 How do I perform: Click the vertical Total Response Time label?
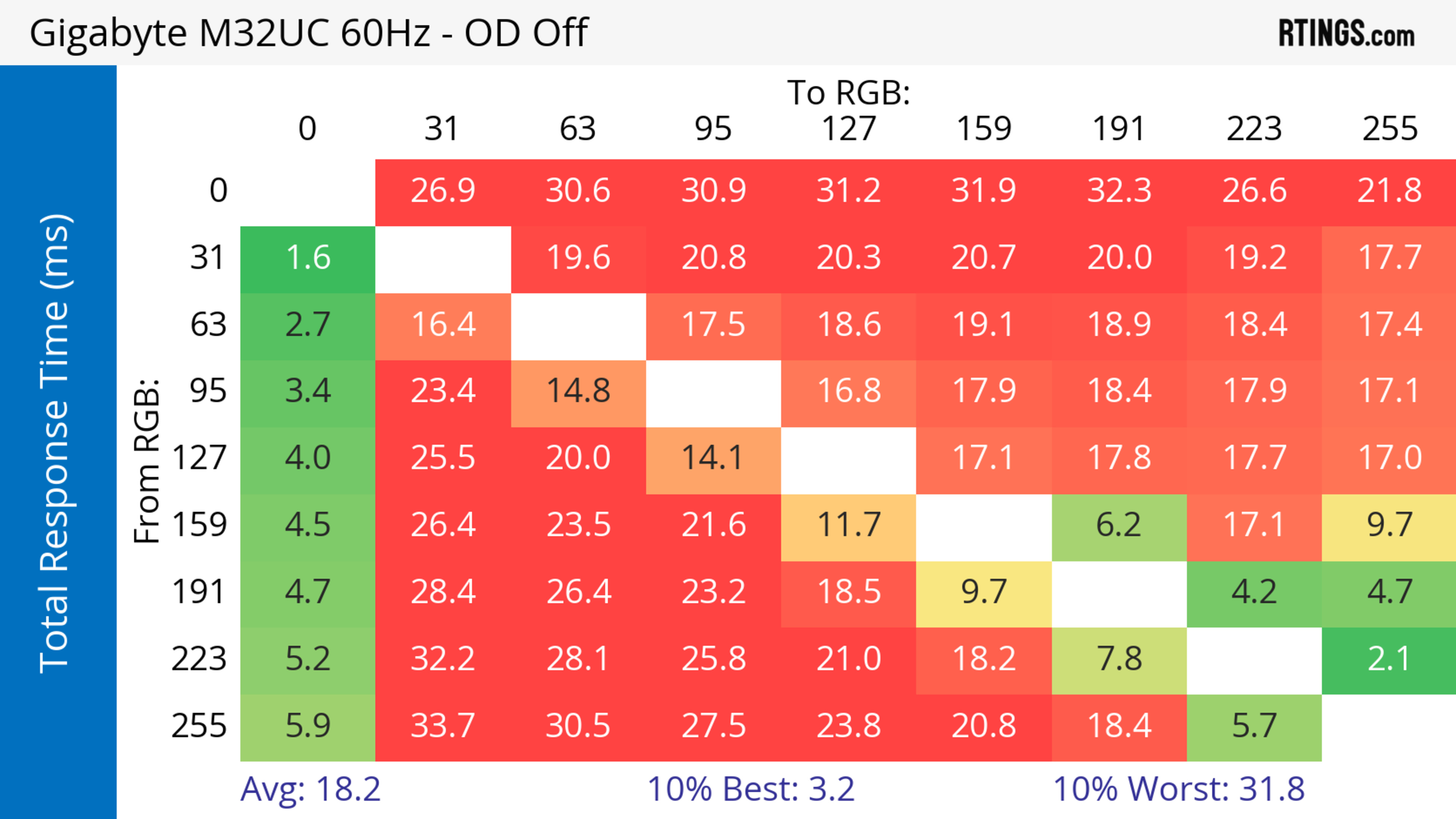[x=55, y=443]
